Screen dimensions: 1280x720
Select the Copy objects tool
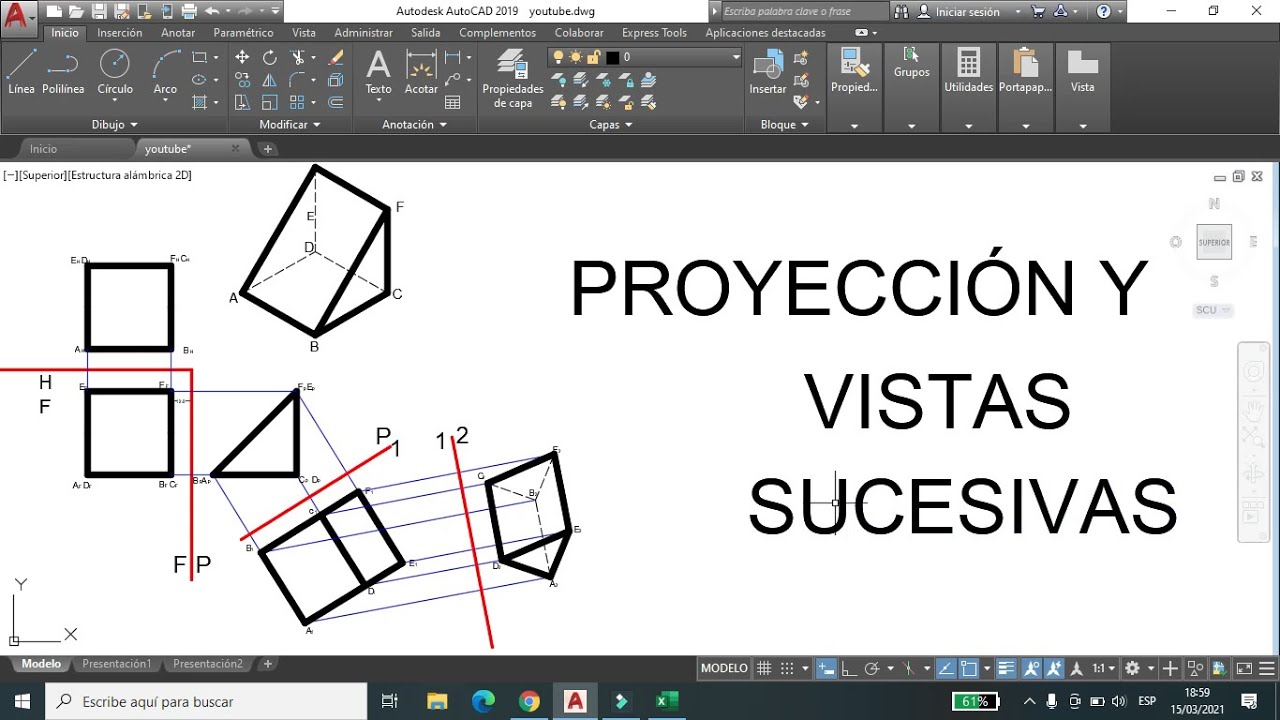point(242,80)
